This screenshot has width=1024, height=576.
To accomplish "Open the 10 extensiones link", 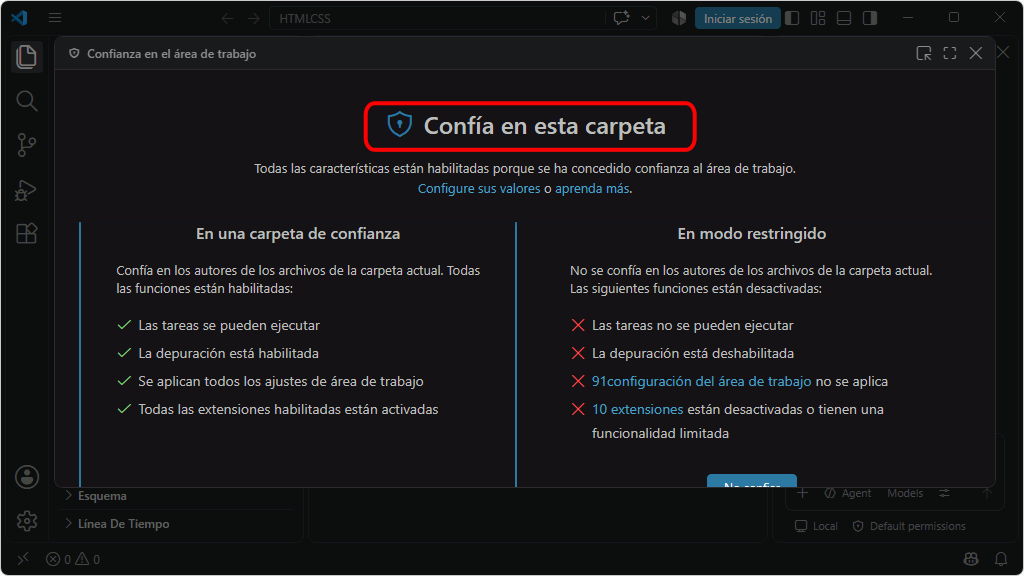I will coord(637,409).
